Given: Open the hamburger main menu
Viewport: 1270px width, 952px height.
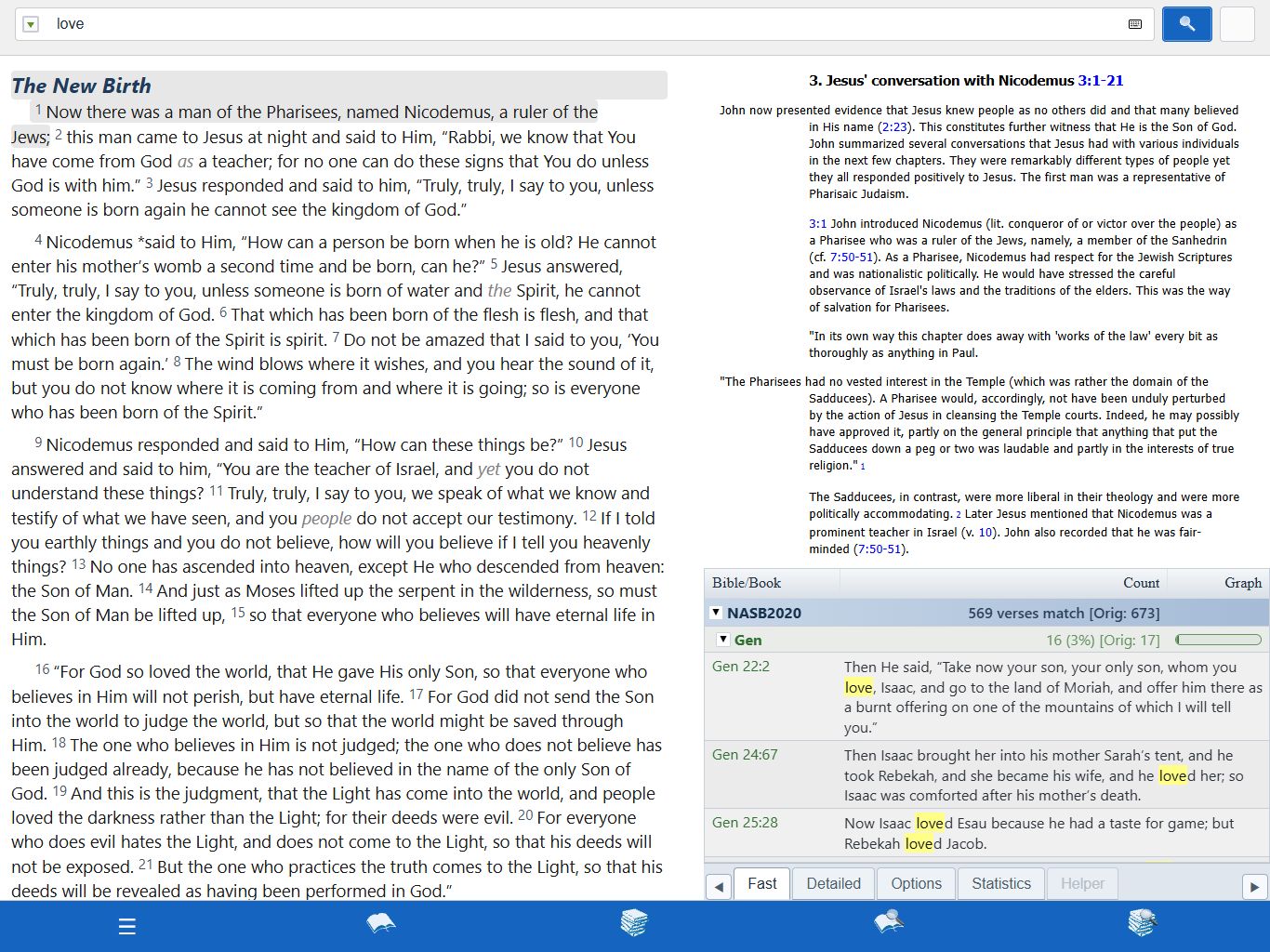Looking at the screenshot, I should 127,926.
